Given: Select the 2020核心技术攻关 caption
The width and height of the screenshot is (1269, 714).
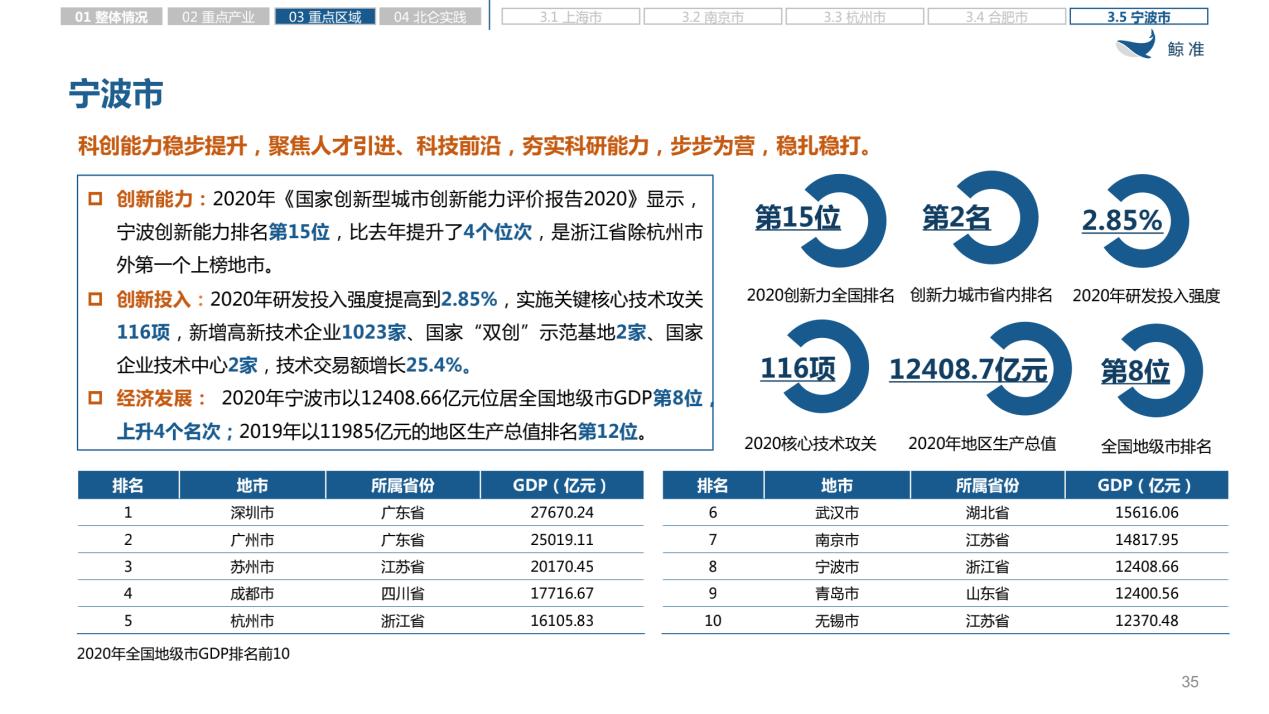Looking at the screenshot, I should pos(810,444).
